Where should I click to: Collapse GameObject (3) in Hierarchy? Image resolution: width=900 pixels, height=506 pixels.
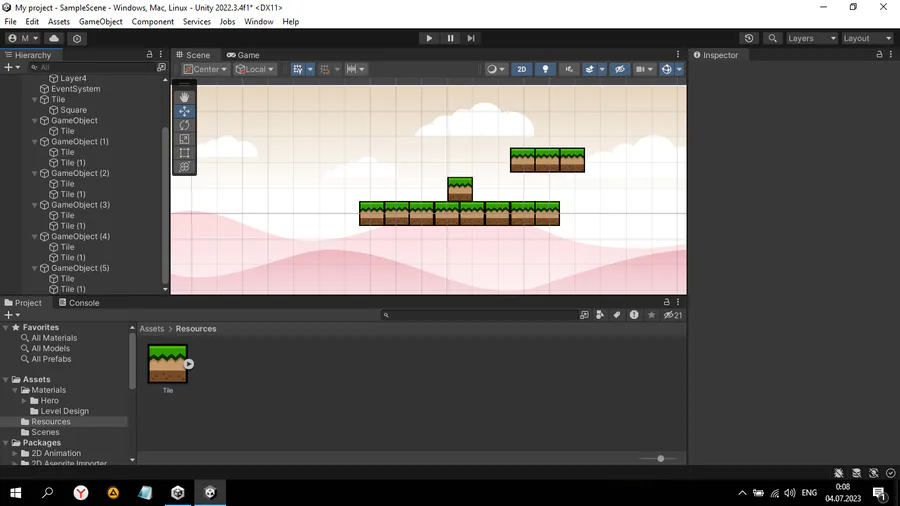pyautogui.click(x=34, y=205)
